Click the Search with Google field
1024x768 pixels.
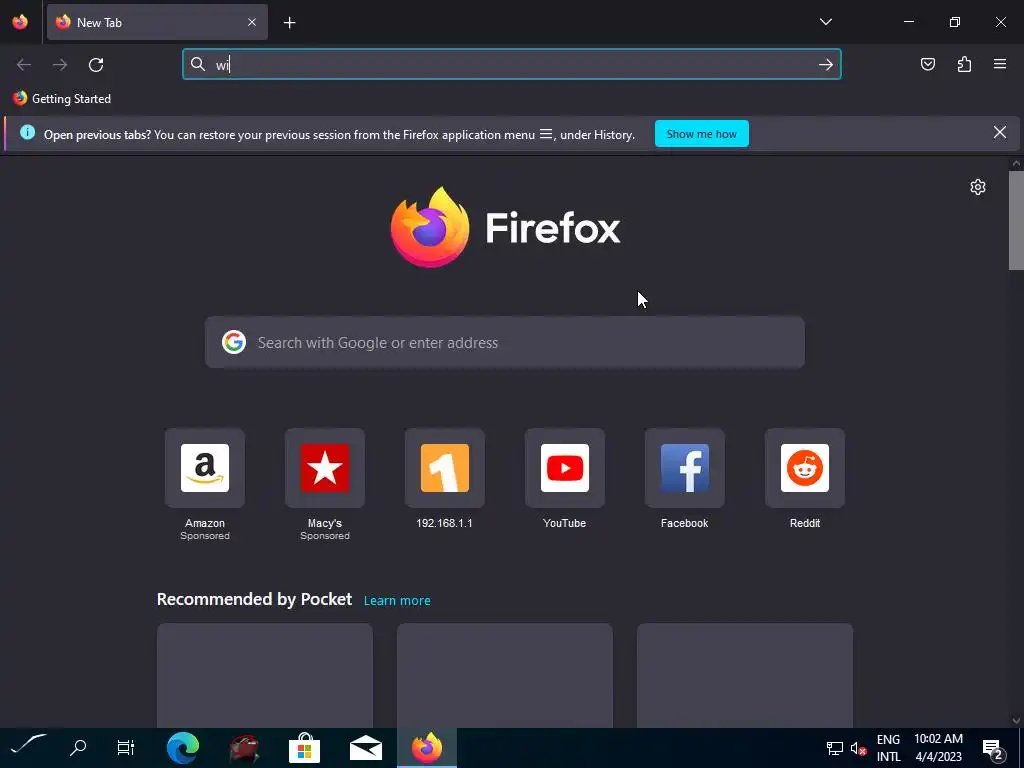505,343
